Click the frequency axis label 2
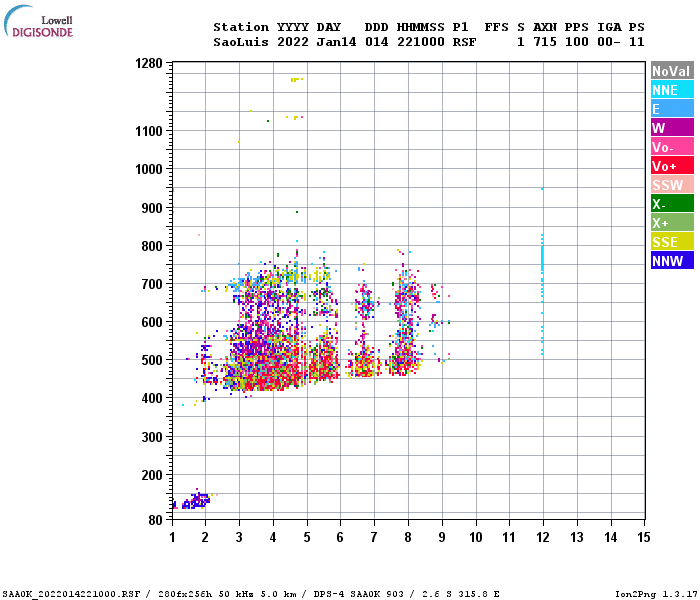The image size is (700, 600). (205, 537)
